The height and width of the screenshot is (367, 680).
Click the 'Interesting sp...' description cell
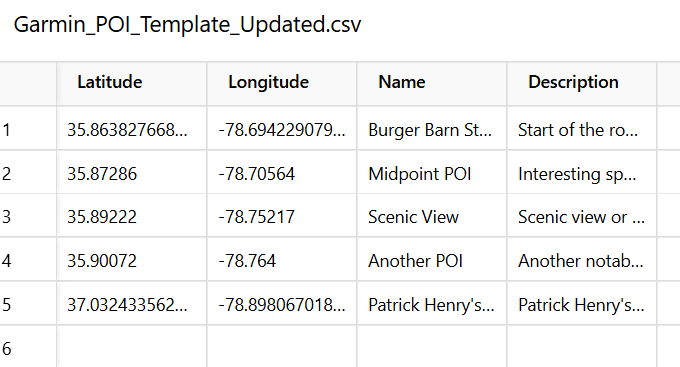(582, 173)
